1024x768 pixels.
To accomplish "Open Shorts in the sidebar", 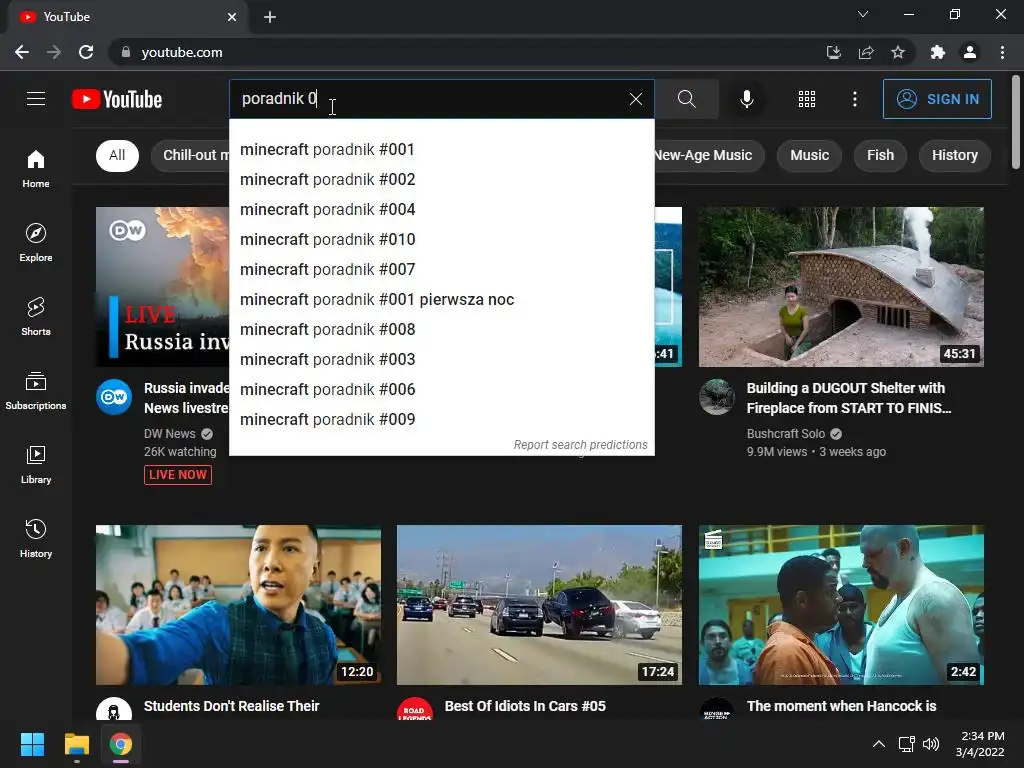I will pyautogui.click(x=36, y=316).
